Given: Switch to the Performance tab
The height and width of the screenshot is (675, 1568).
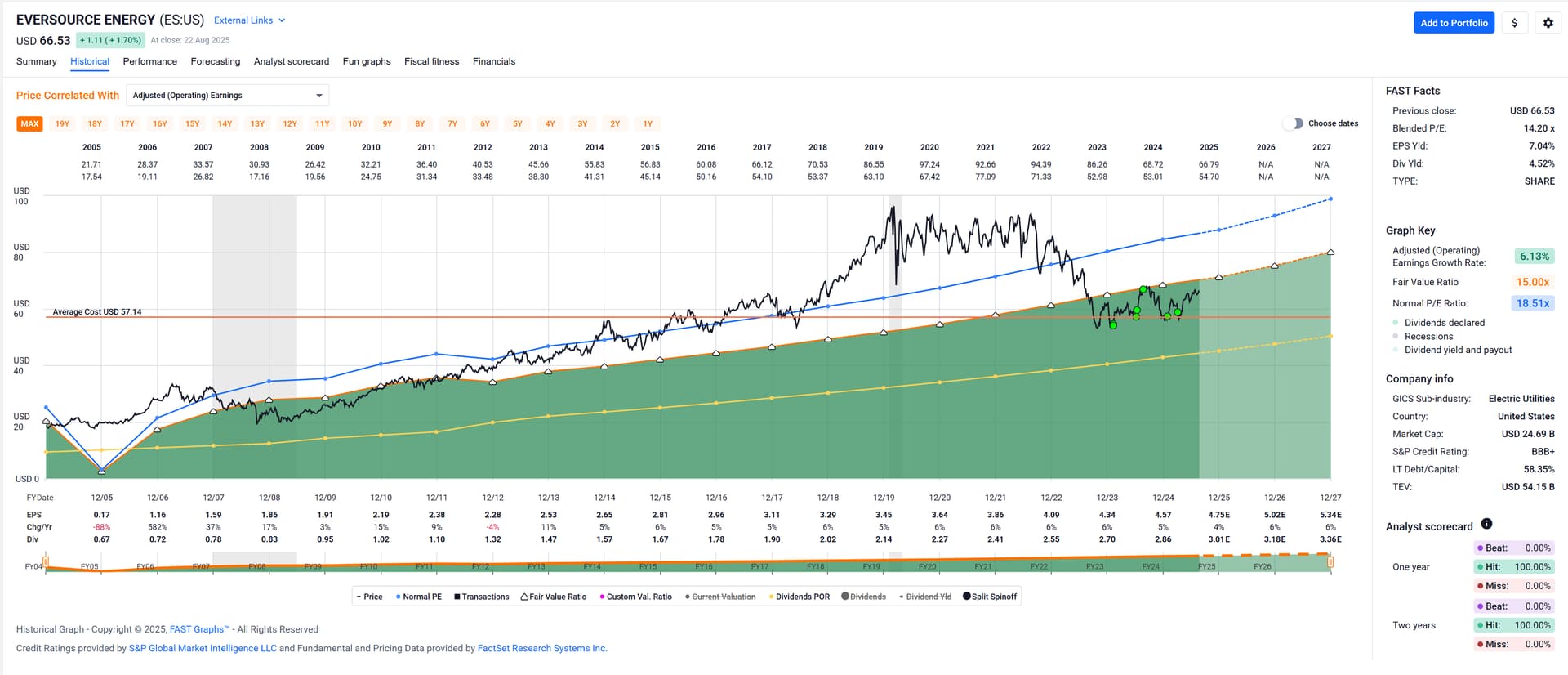Looking at the screenshot, I should click(150, 61).
